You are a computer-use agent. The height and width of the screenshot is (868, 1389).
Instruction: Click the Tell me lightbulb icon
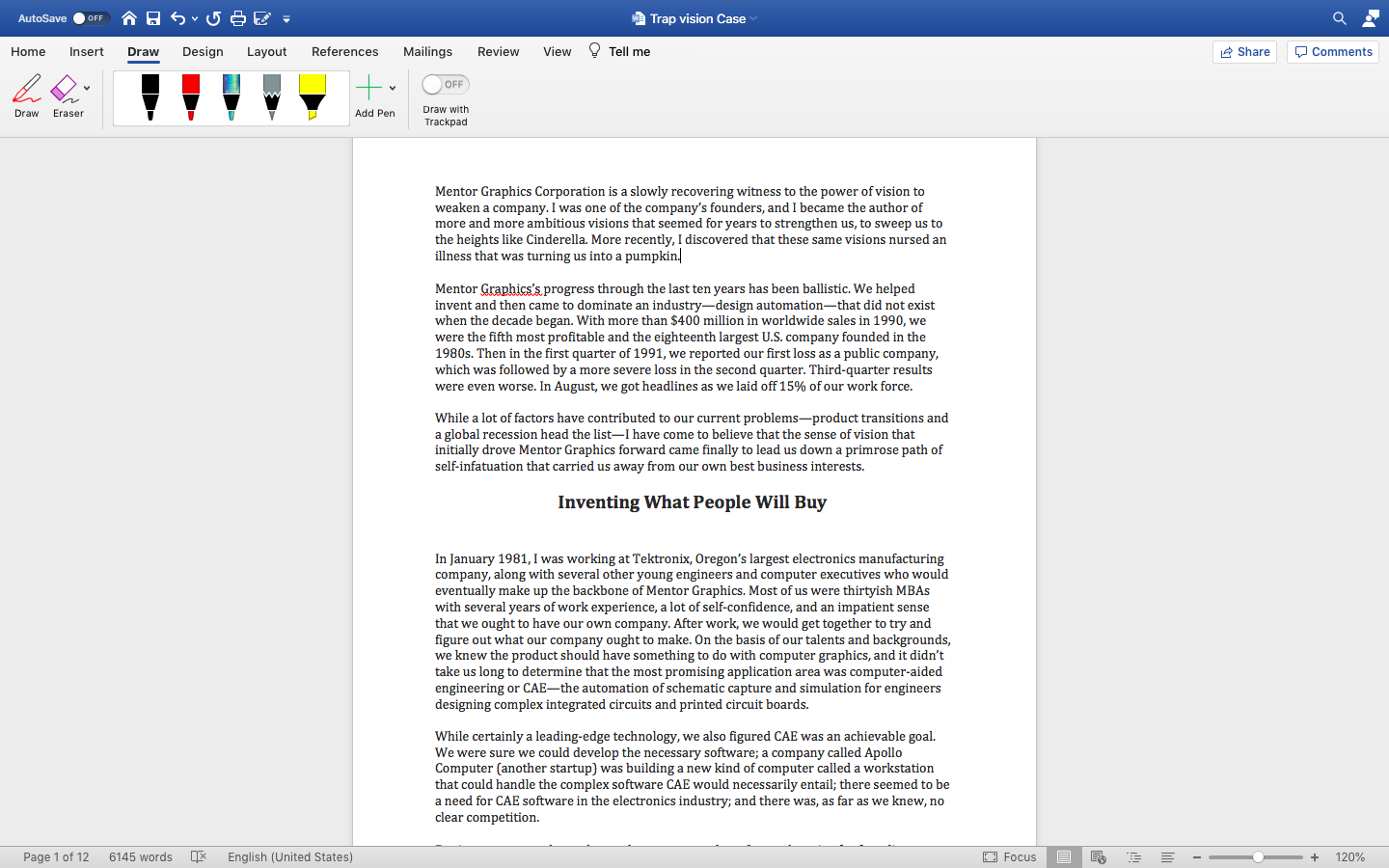594,50
